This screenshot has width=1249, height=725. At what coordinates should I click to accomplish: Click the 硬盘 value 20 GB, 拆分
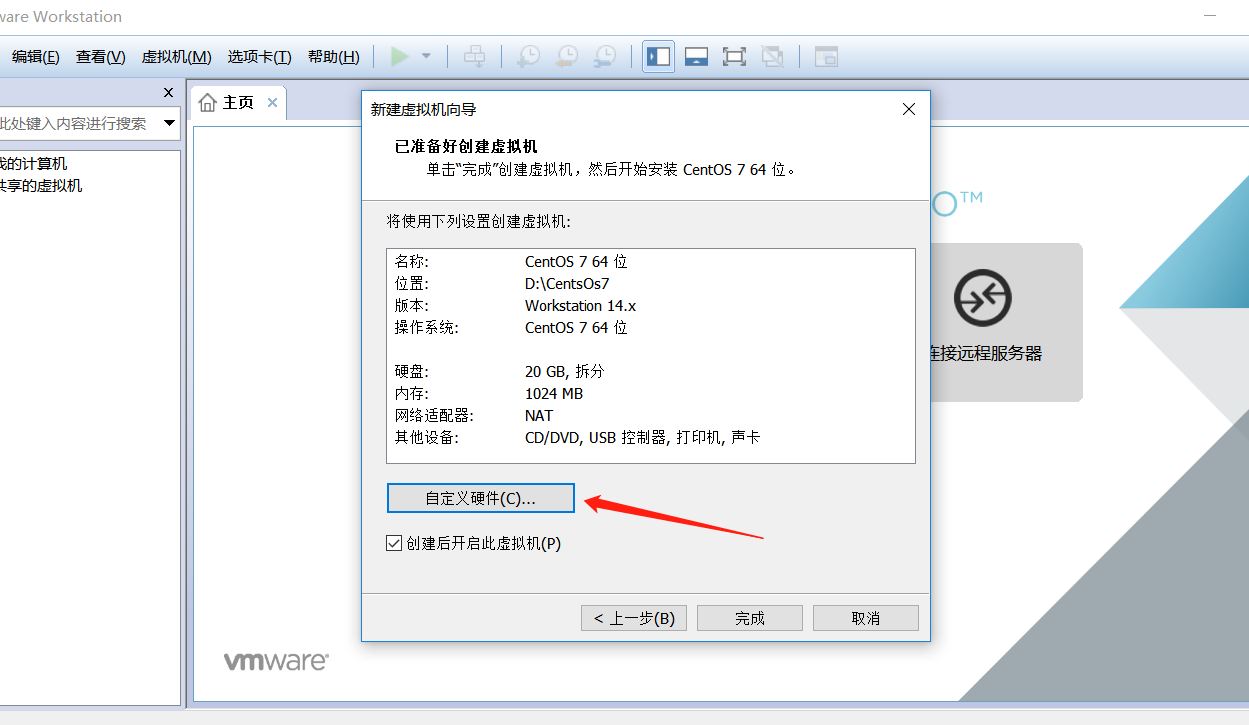(x=565, y=372)
